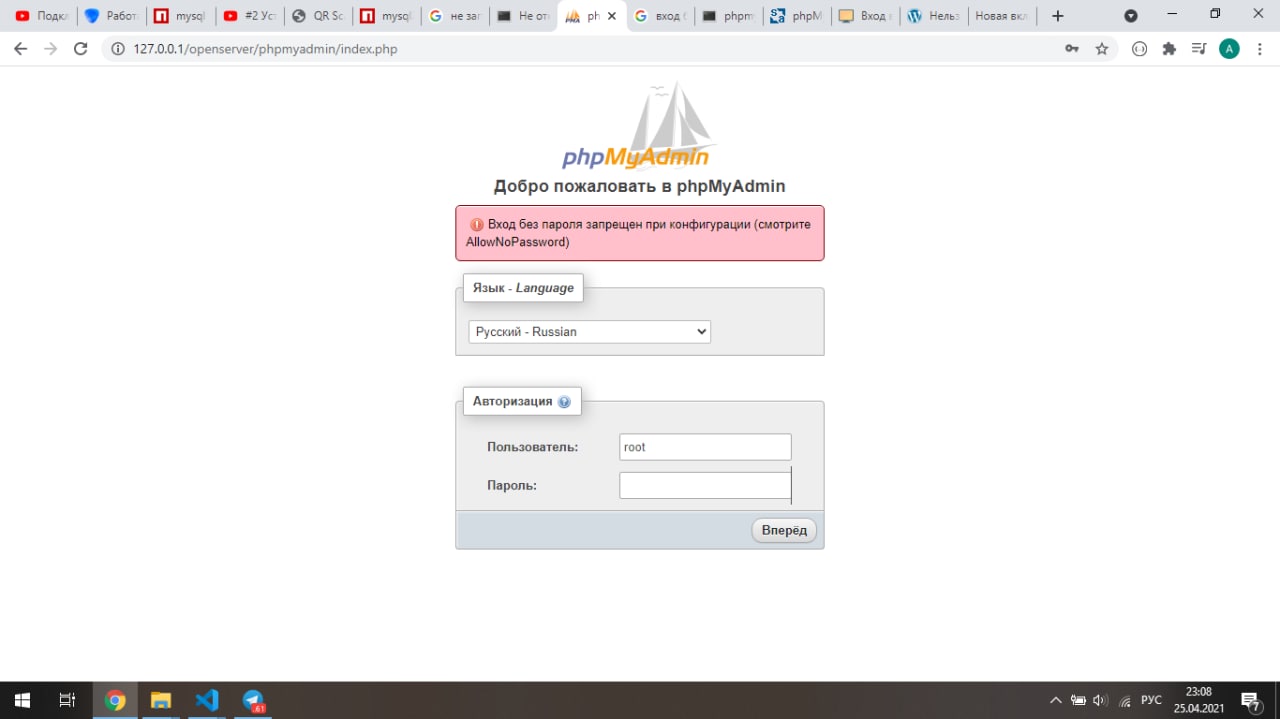This screenshot has width=1280, height=719.
Task: Focus the Пароль password field
Action: [x=706, y=485]
